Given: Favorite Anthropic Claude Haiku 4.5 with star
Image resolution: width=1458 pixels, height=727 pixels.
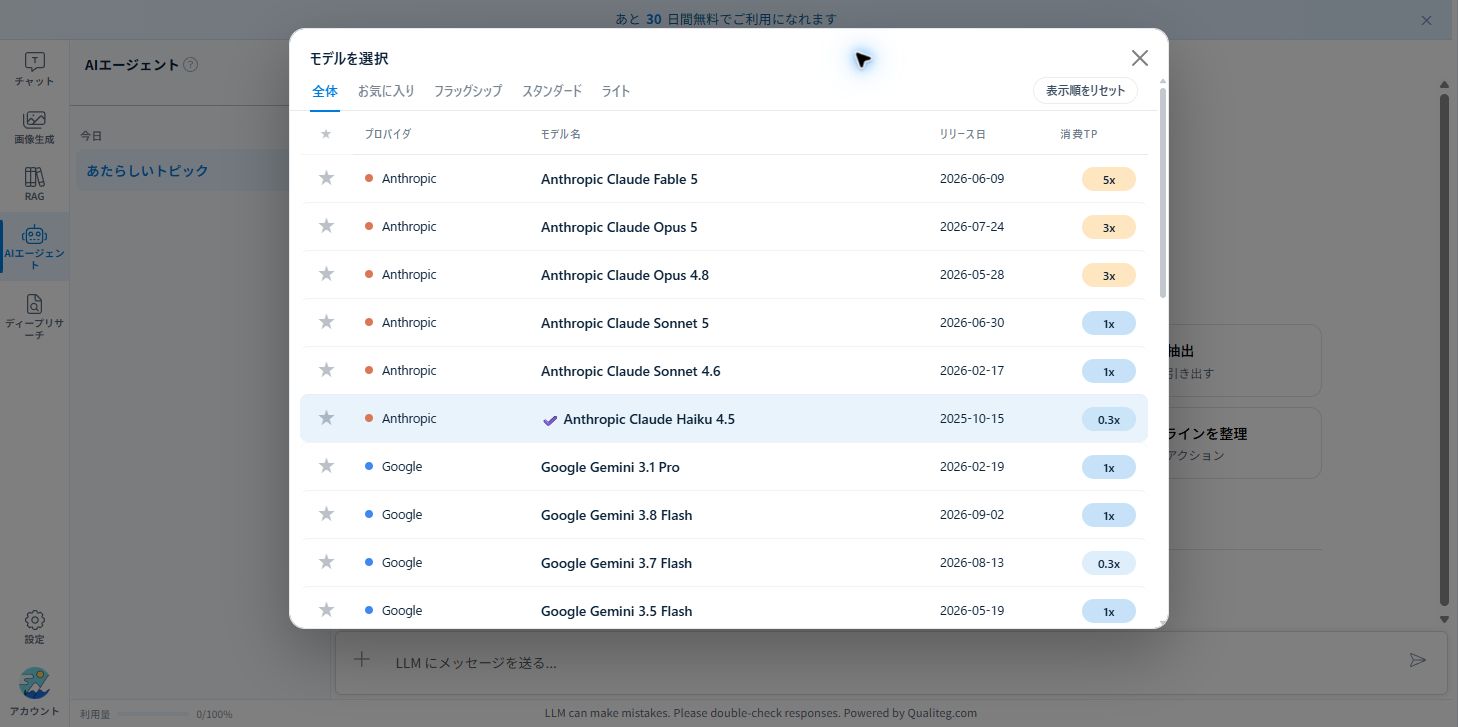Looking at the screenshot, I should (x=326, y=418).
